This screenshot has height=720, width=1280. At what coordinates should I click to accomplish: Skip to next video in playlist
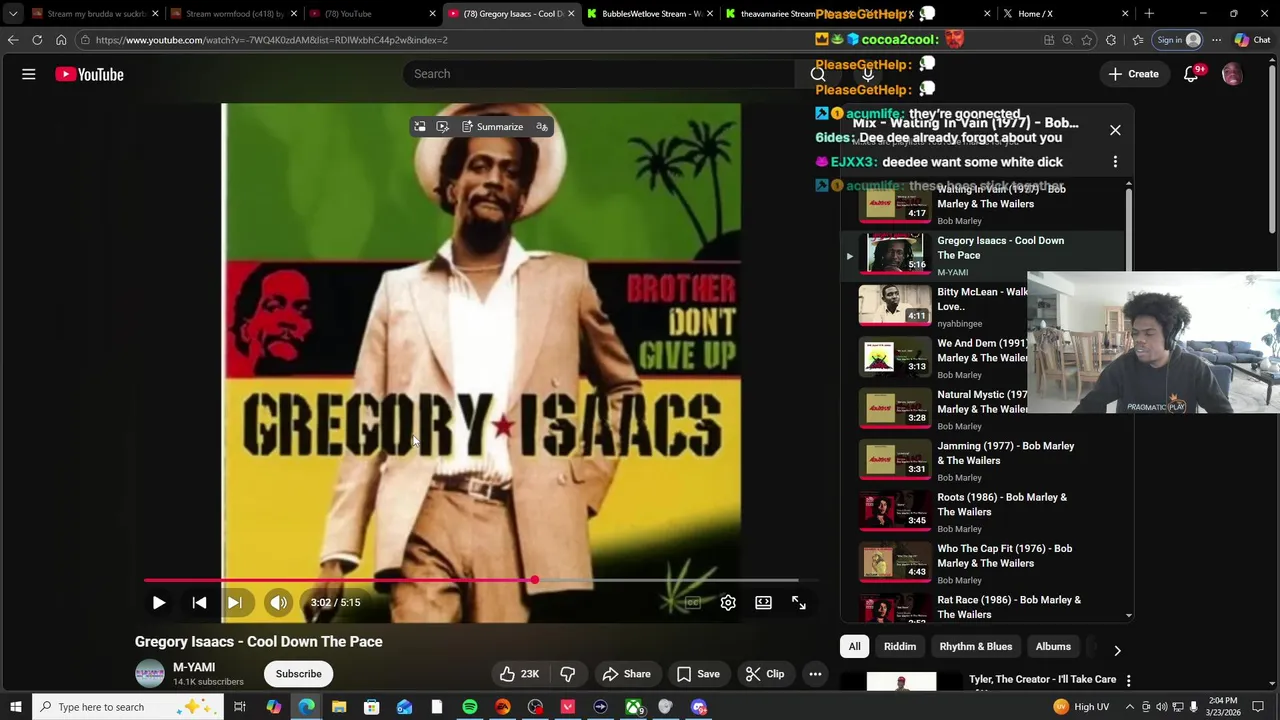click(235, 602)
